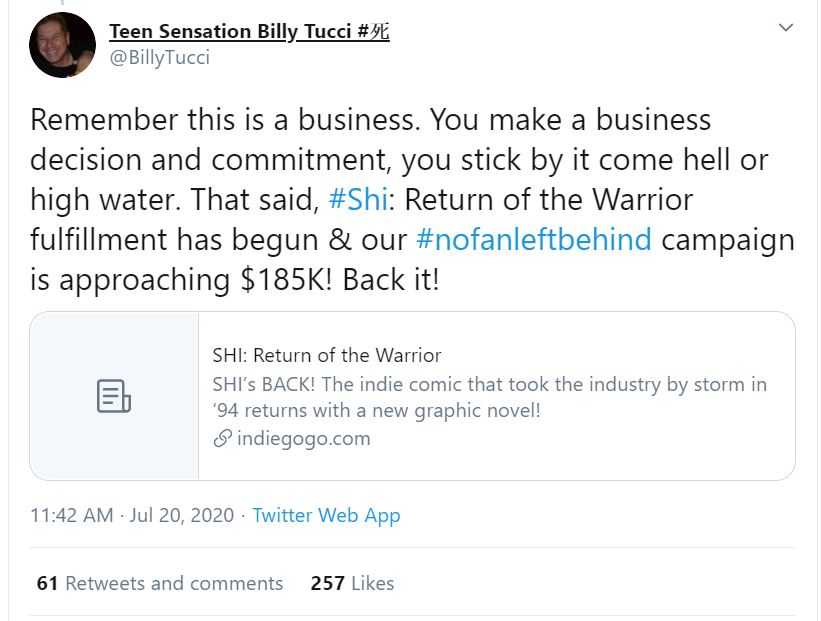821x621 pixels.
Task: Click the "$185K! Back it!" text
Action: pyautogui.click(x=340, y=279)
